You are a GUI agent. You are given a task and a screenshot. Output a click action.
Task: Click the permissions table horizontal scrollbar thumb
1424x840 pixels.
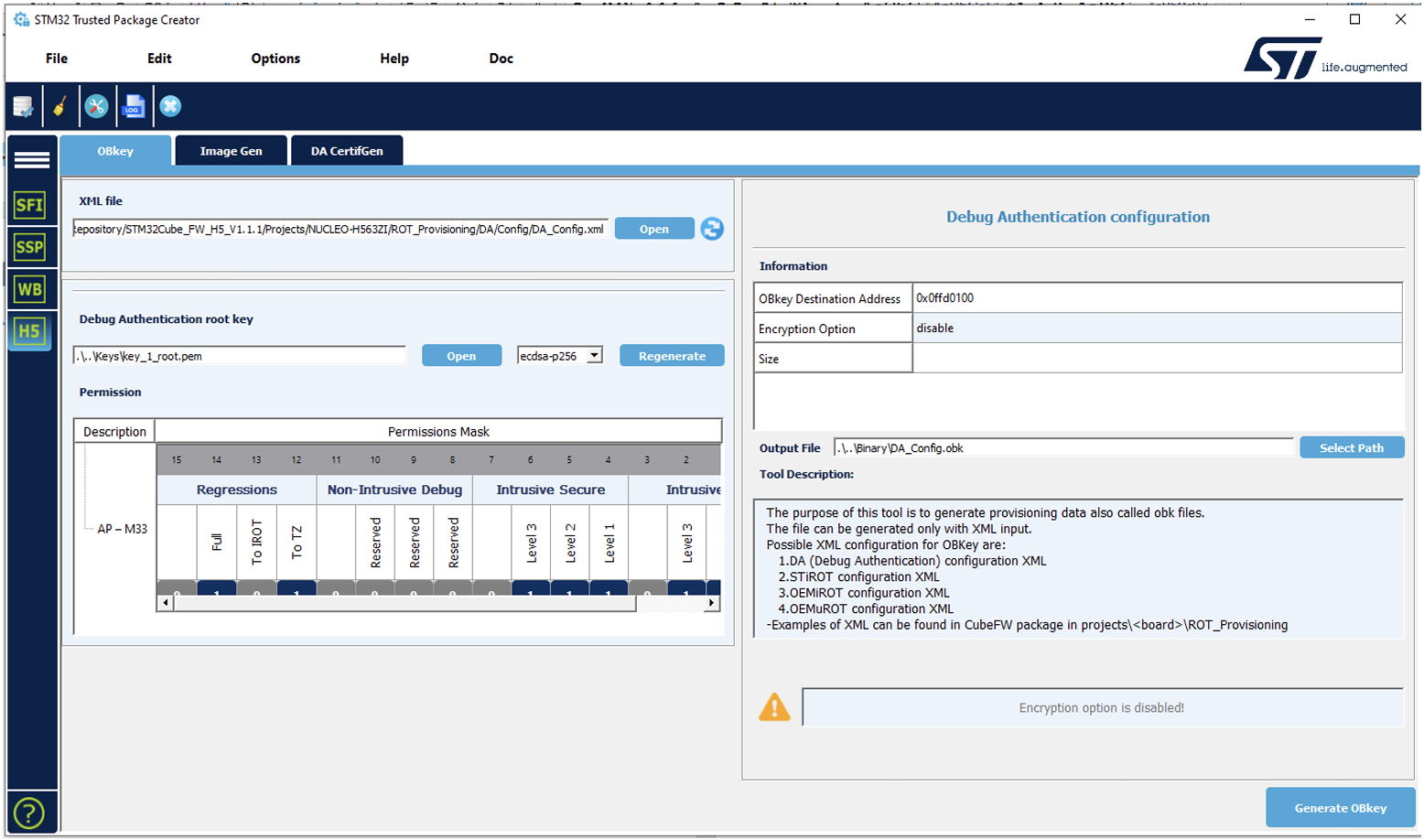click(x=404, y=603)
